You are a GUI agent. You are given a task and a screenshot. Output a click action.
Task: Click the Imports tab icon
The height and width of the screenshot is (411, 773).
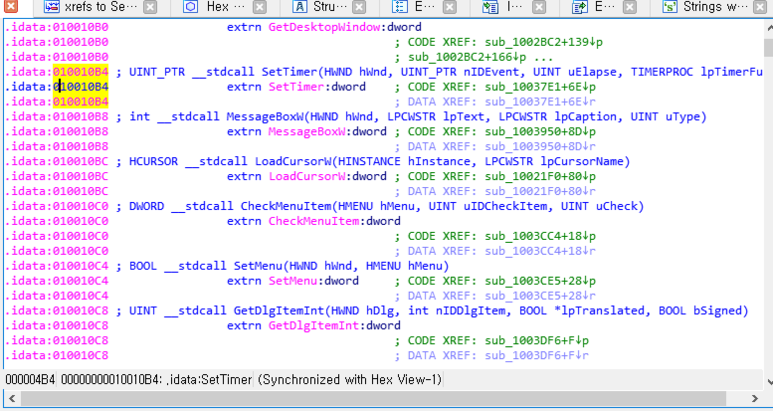pyautogui.click(x=490, y=7)
